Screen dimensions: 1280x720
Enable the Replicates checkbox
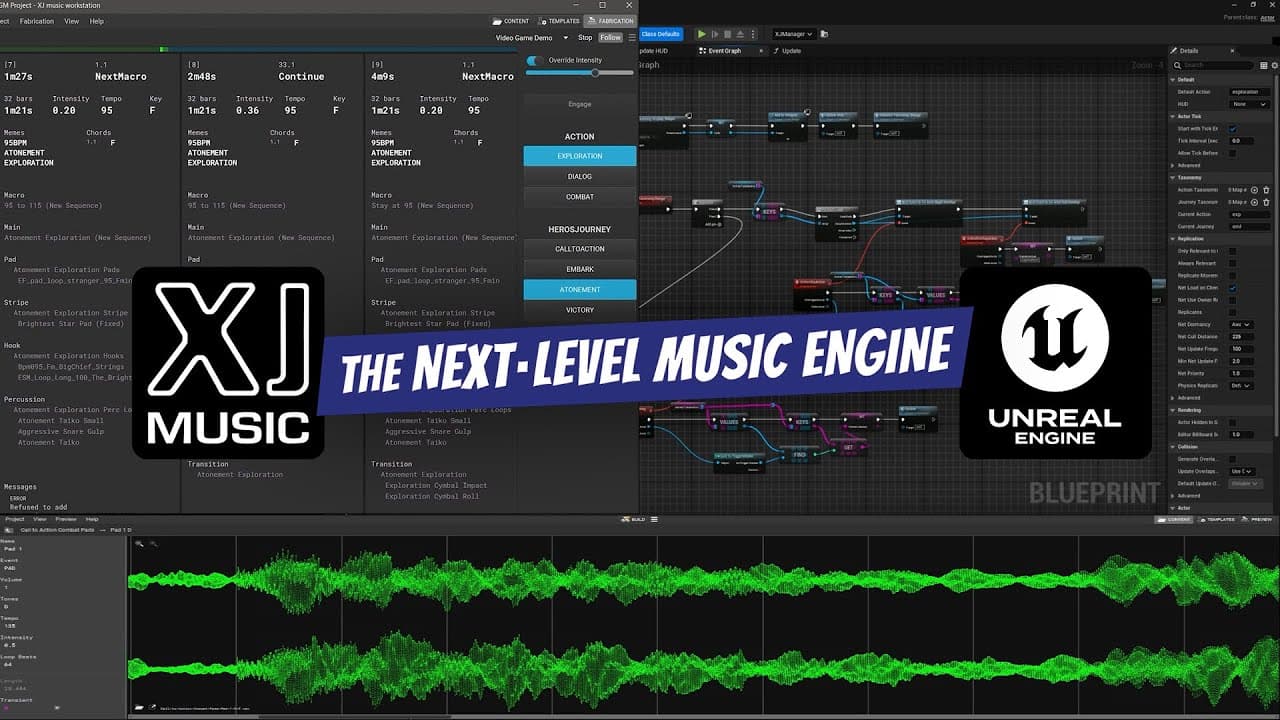click(1233, 312)
